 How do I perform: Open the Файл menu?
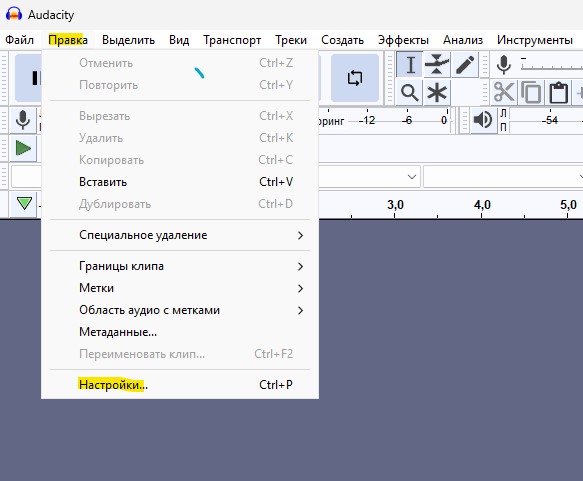click(x=19, y=40)
